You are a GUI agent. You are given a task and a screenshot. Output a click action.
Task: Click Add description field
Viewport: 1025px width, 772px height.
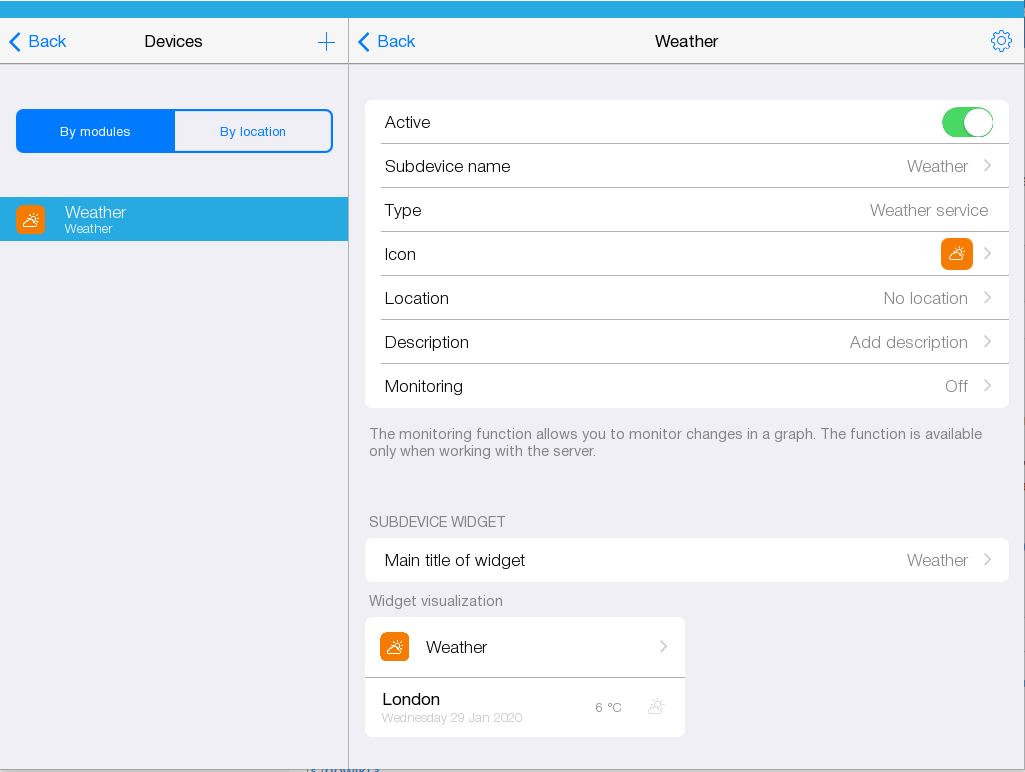click(908, 342)
